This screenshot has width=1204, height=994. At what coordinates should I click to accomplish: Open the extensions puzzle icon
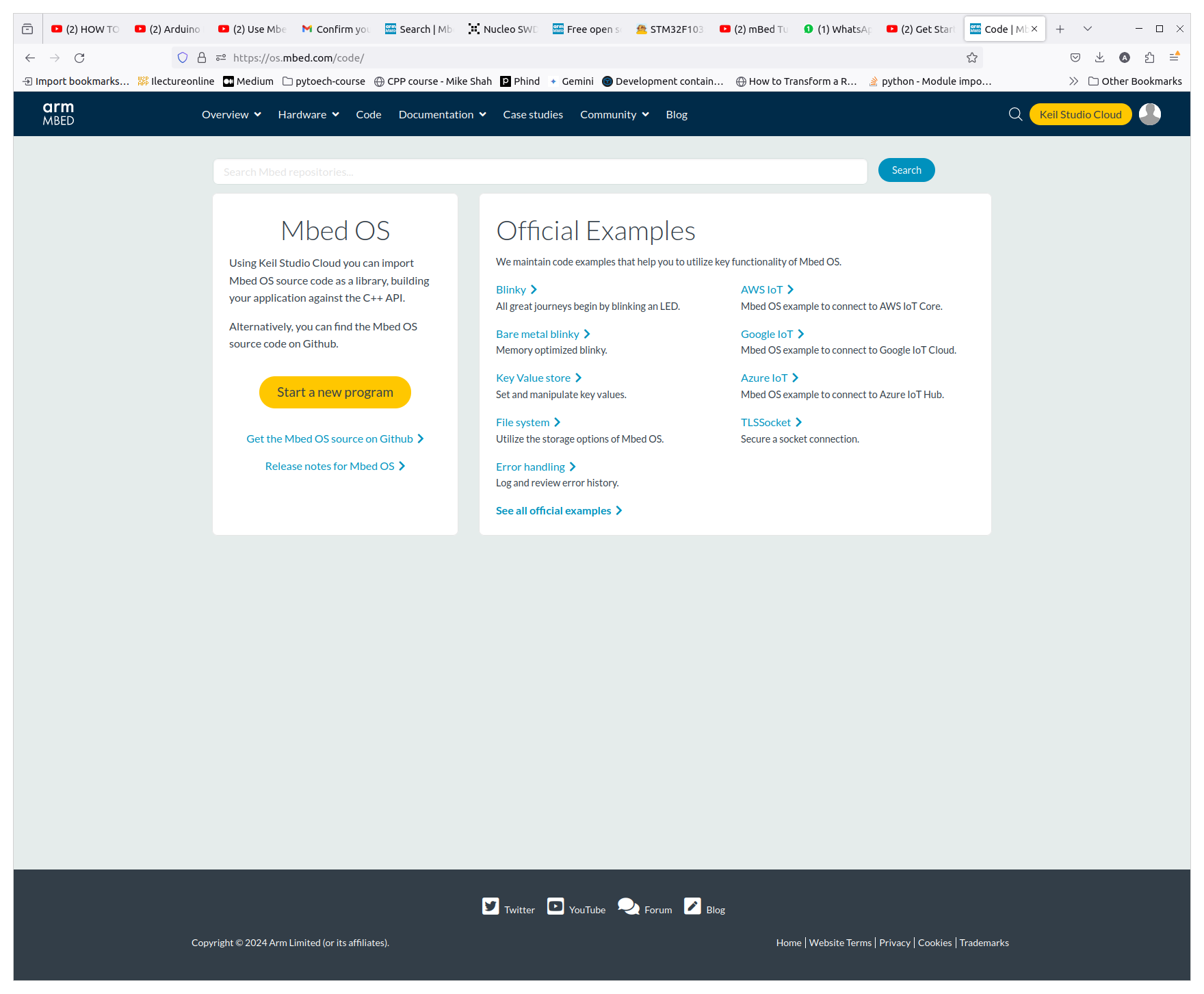coord(1149,57)
